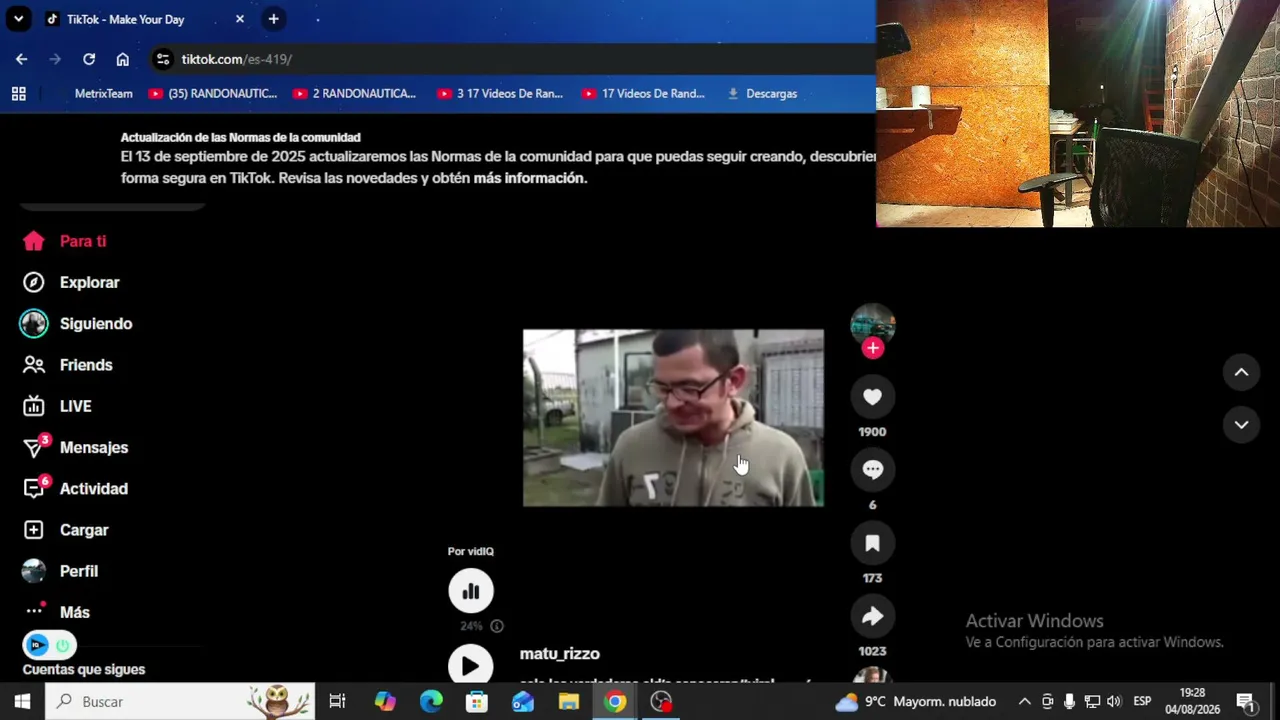
Task: Open the network tray icon
Action: (x=1092, y=702)
